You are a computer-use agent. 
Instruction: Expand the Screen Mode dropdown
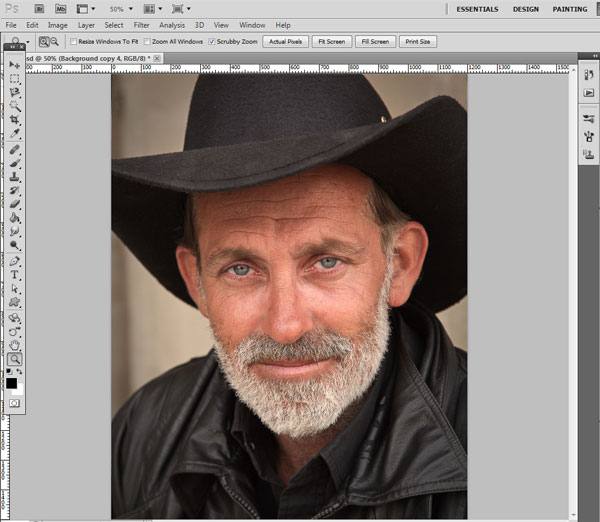[183, 8]
